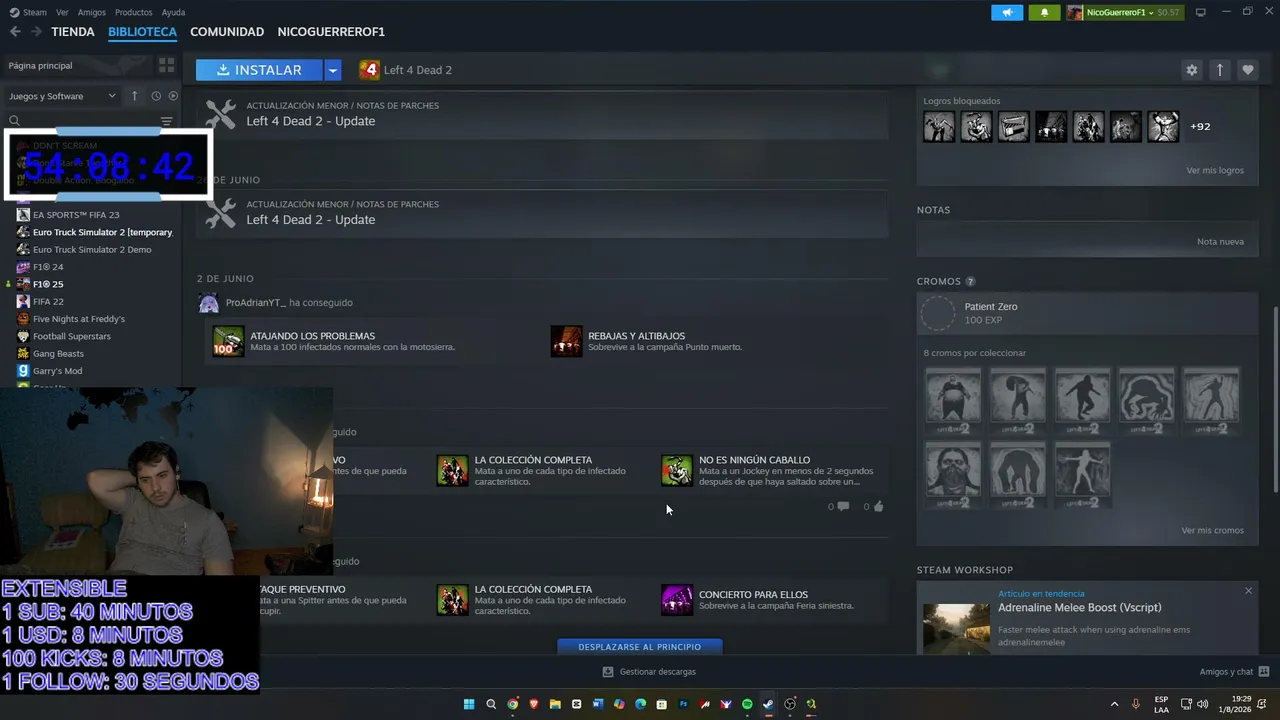Open the Productos menu
Image resolution: width=1280 pixels, height=720 pixels.
click(x=134, y=12)
